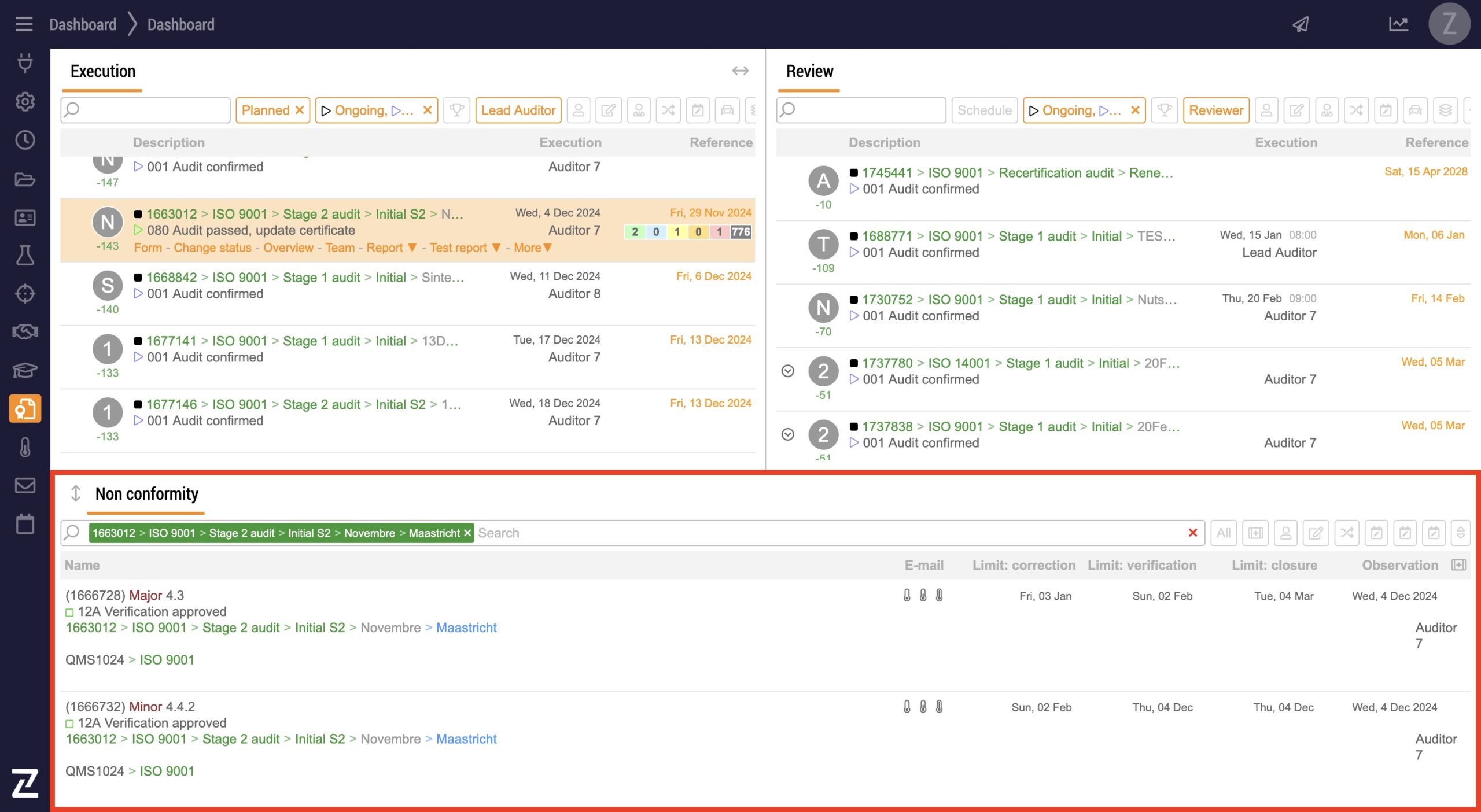Open the mail envelope icon in sidebar
This screenshot has height=812, width=1481.
point(25,485)
